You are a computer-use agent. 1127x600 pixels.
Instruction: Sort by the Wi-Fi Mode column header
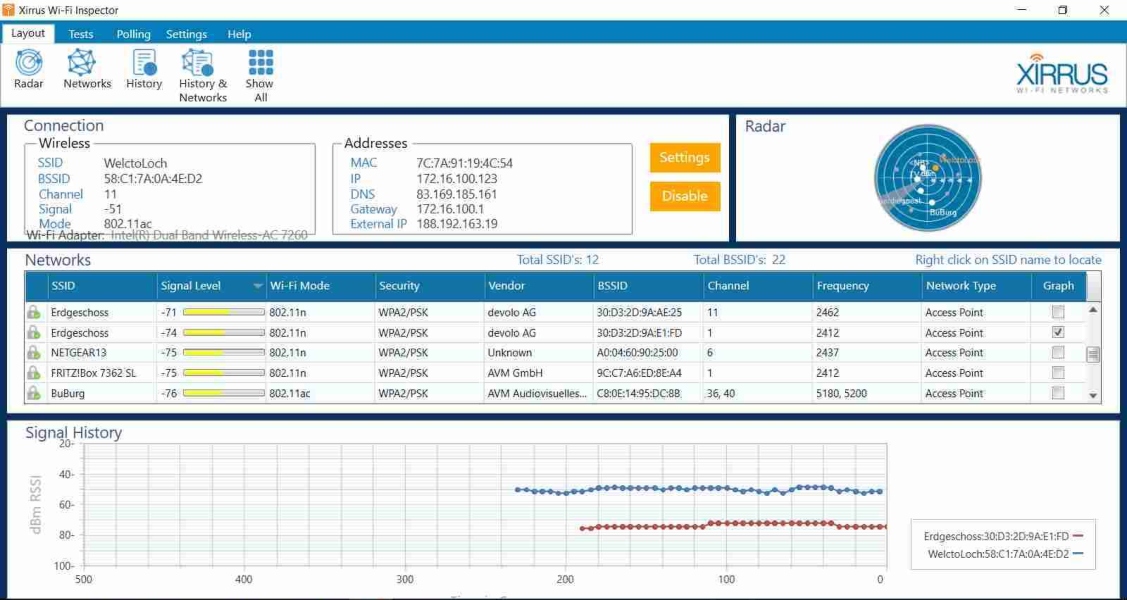(321, 286)
